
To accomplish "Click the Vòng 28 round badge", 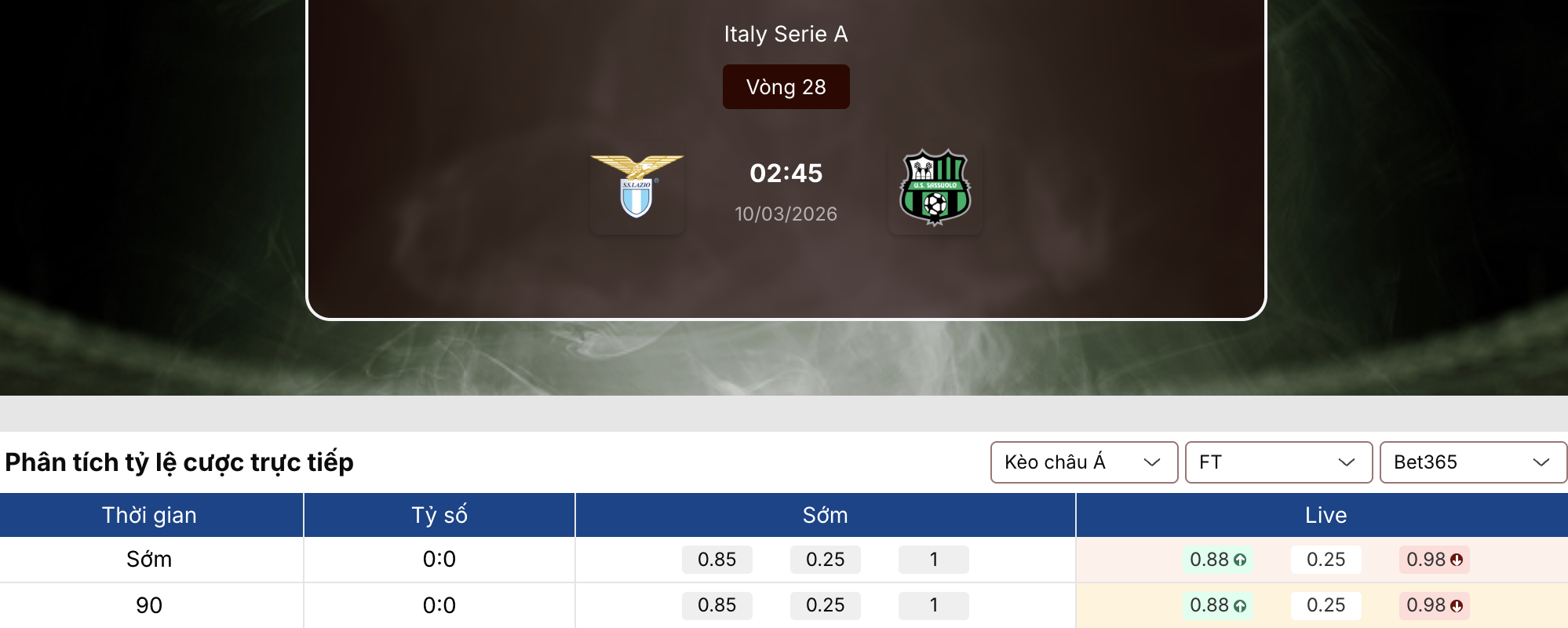I will pyautogui.click(x=786, y=87).
